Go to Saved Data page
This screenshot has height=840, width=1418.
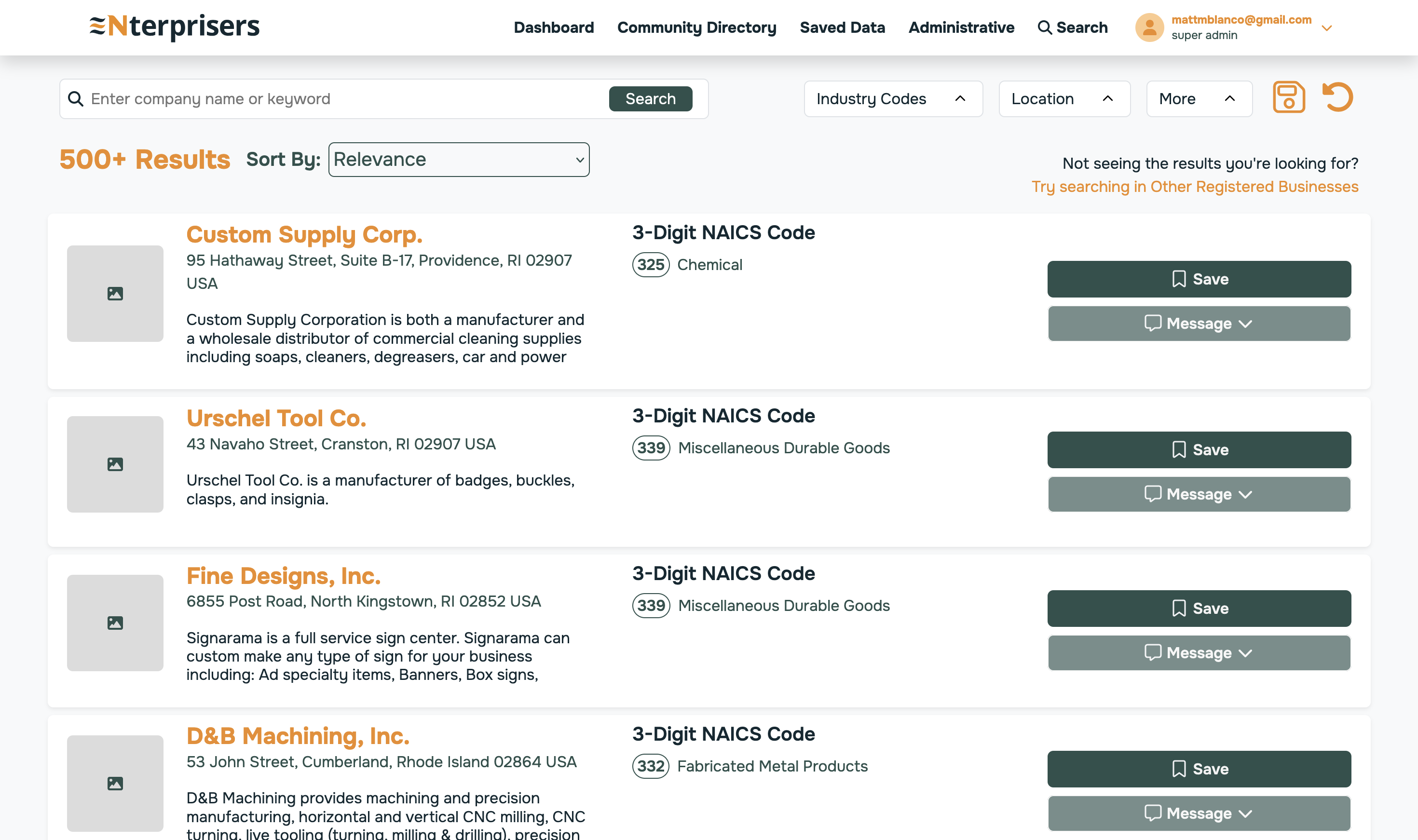tap(842, 28)
